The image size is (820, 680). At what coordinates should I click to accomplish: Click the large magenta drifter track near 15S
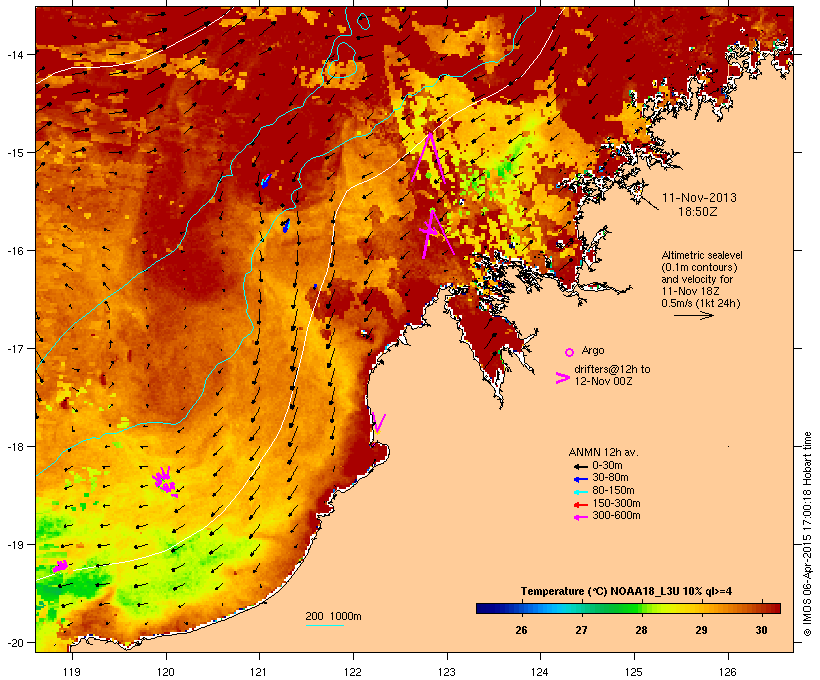429,158
